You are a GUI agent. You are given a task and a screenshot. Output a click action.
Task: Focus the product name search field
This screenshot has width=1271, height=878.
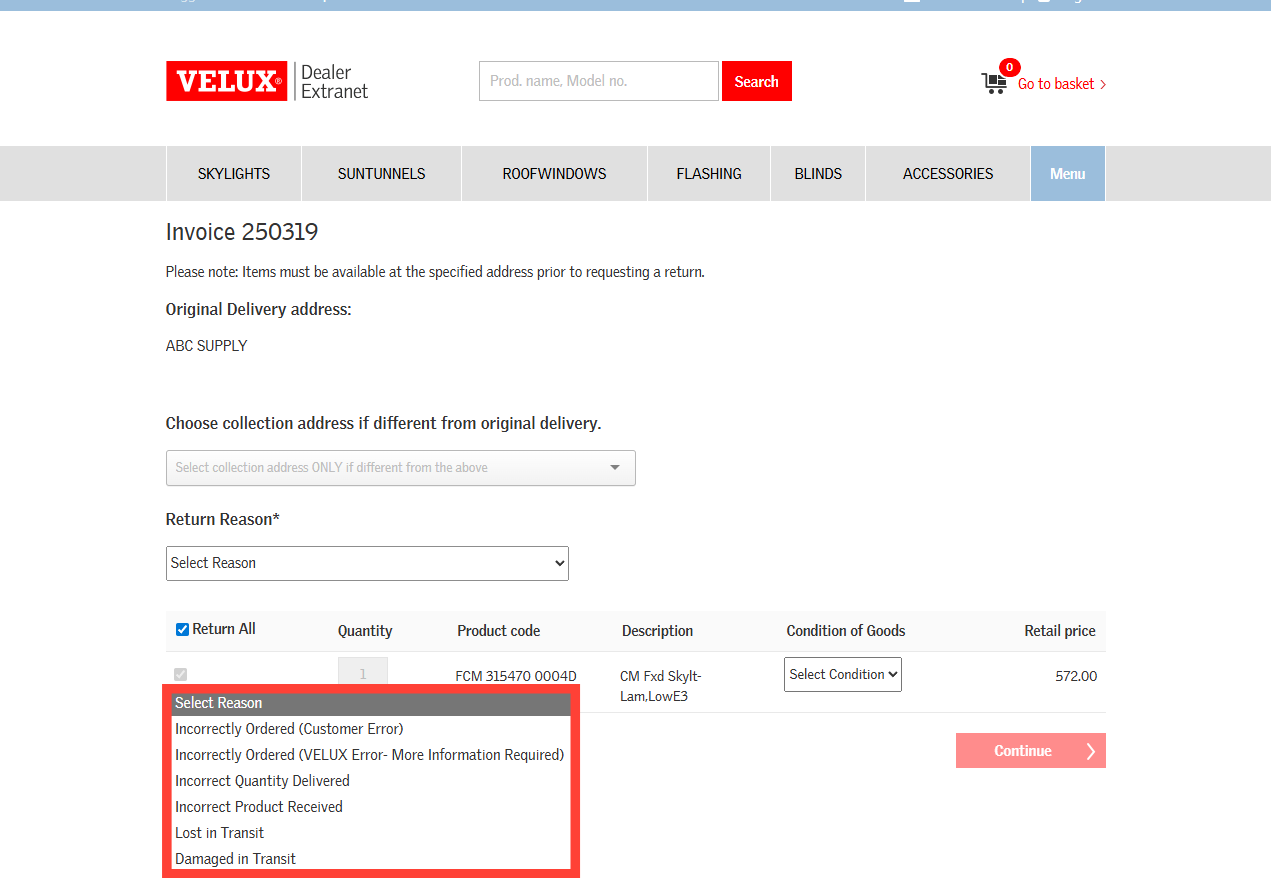pos(599,81)
